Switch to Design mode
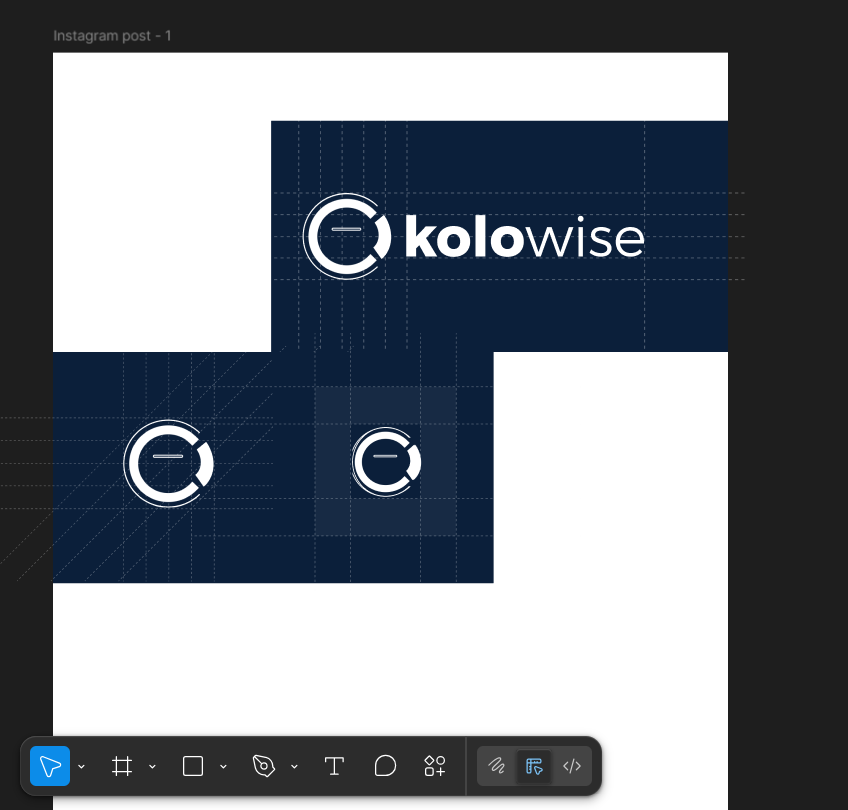 tap(534, 766)
